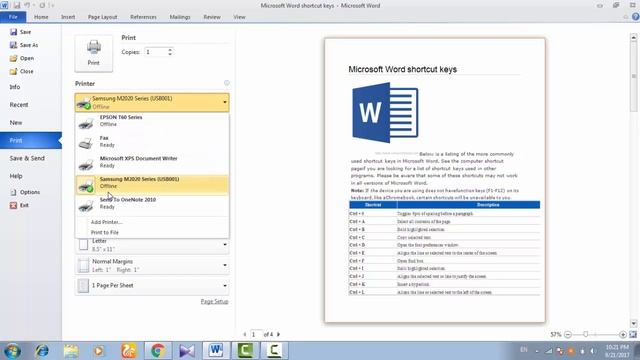The width and height of the screenshot is (640, 360).
Task: Click the zoom in plus icon
Action: 623,334
